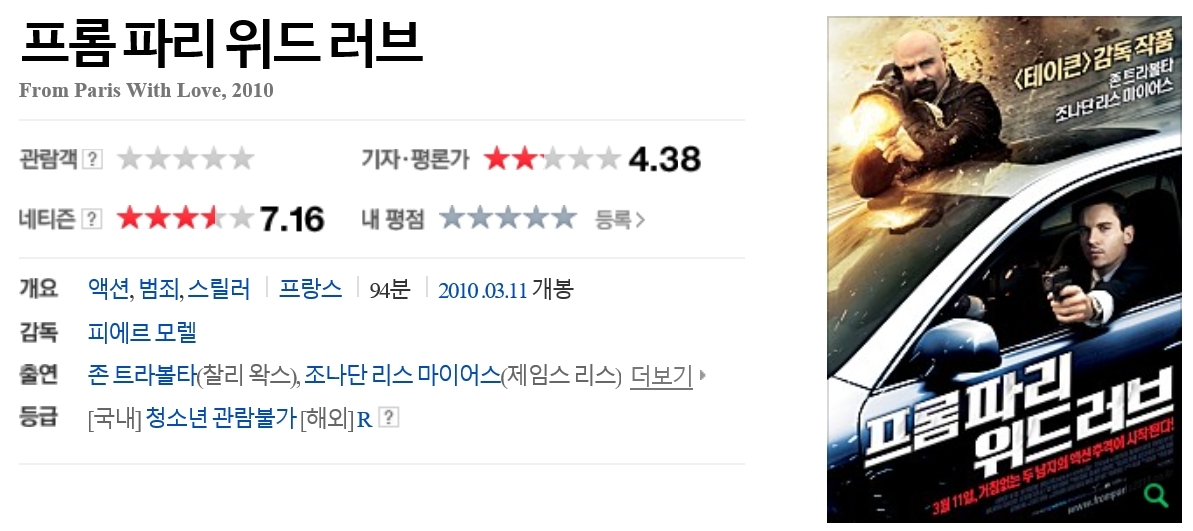Viewport: 1193px width, 531px height.
Task: Click the help icon next to 관람객
Action: [92, 159]
